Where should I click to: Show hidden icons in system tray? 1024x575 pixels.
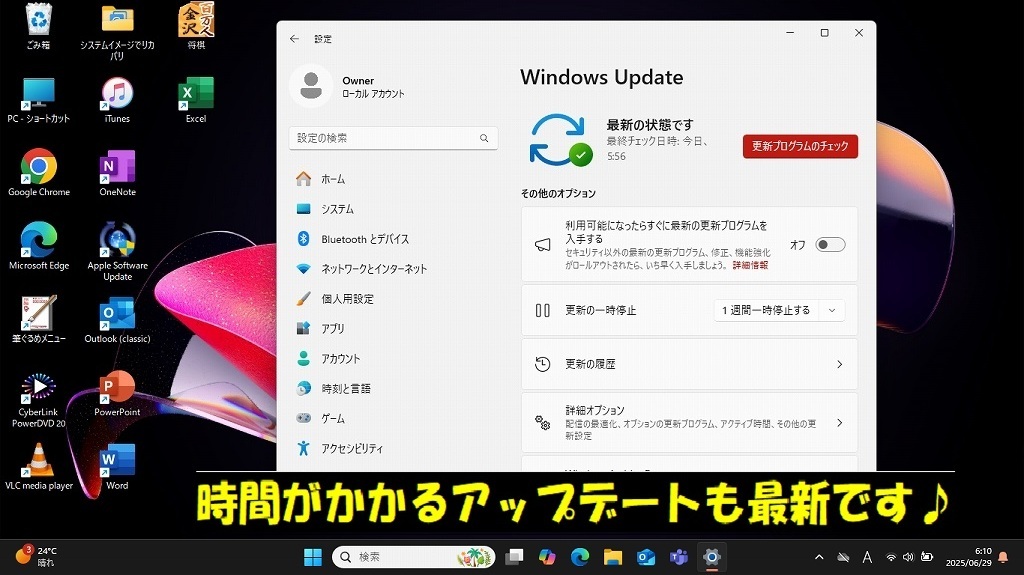point(819,557)
